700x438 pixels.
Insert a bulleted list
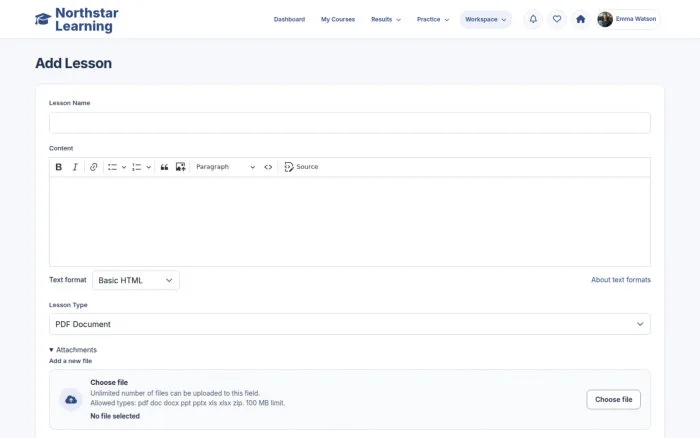112,167
